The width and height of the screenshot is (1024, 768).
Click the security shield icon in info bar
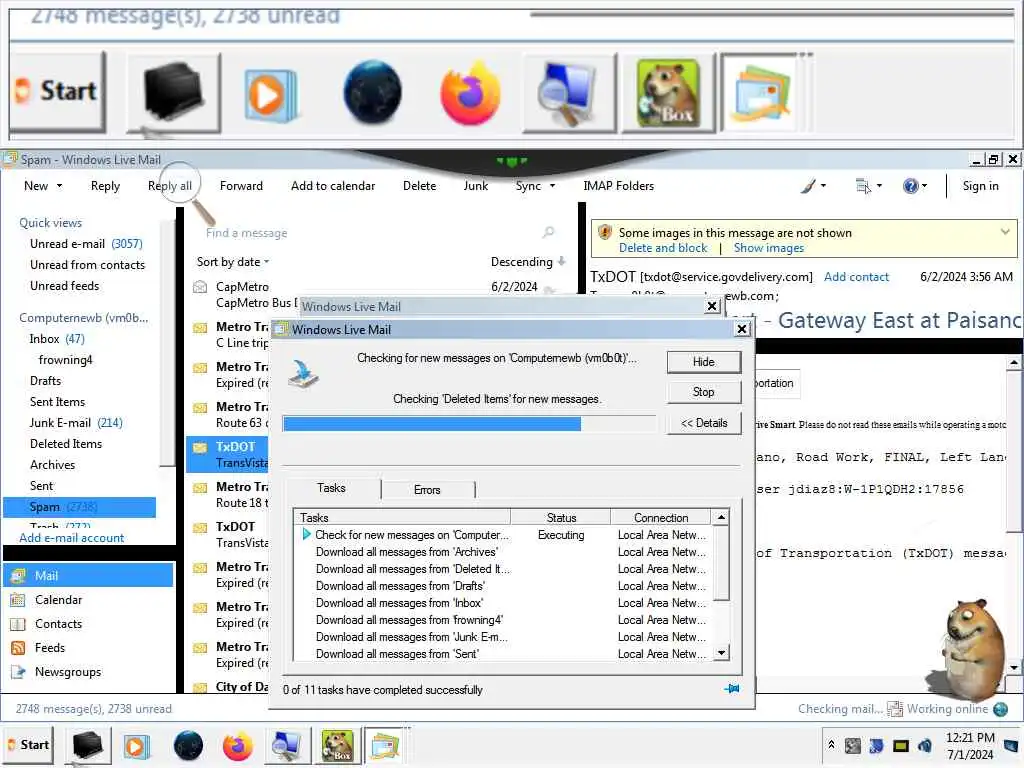pyautogui.click(x=605, y=232)
